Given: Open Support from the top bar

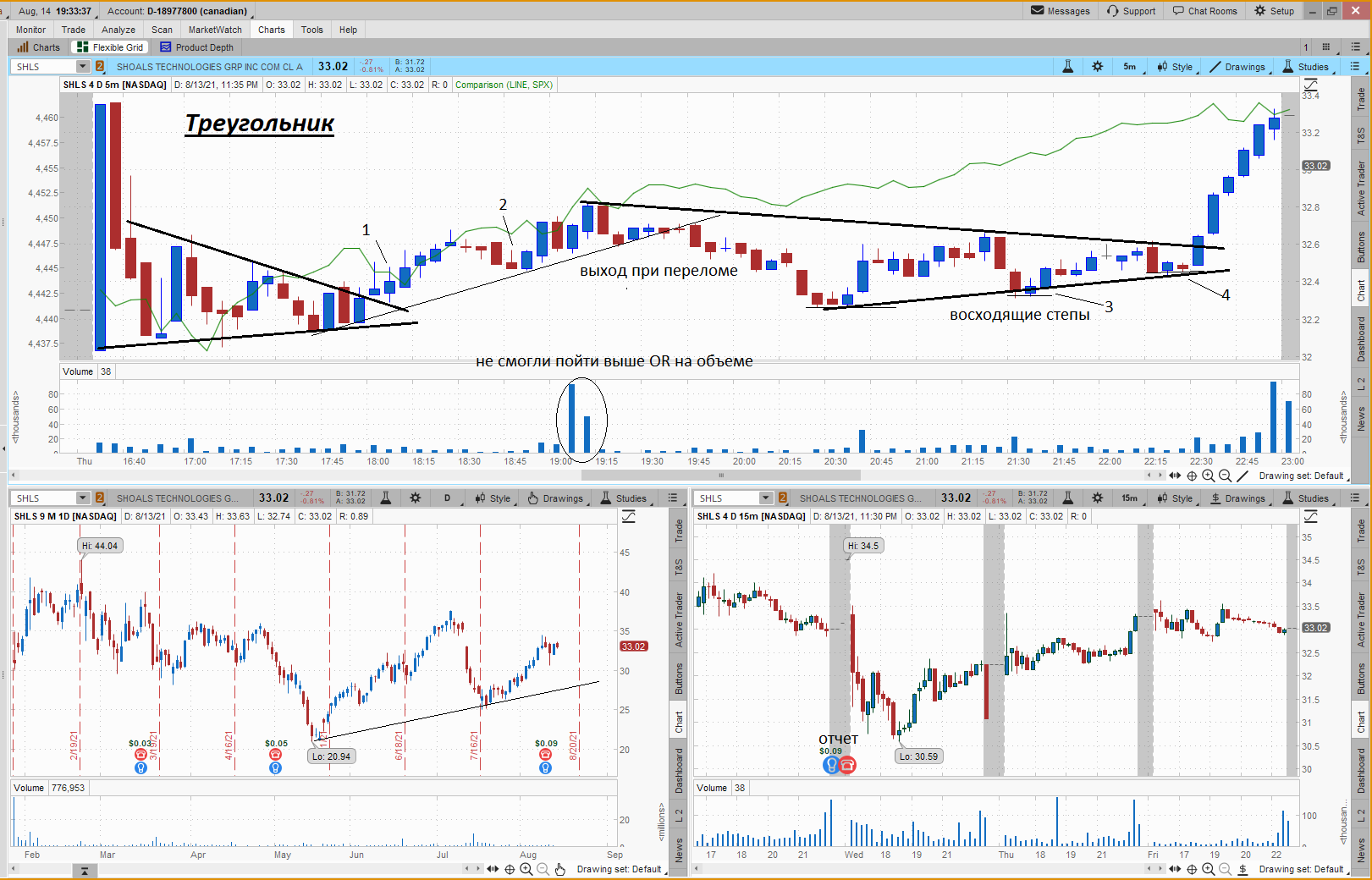Looking at the screenshot, I should tap(1131, 11).
